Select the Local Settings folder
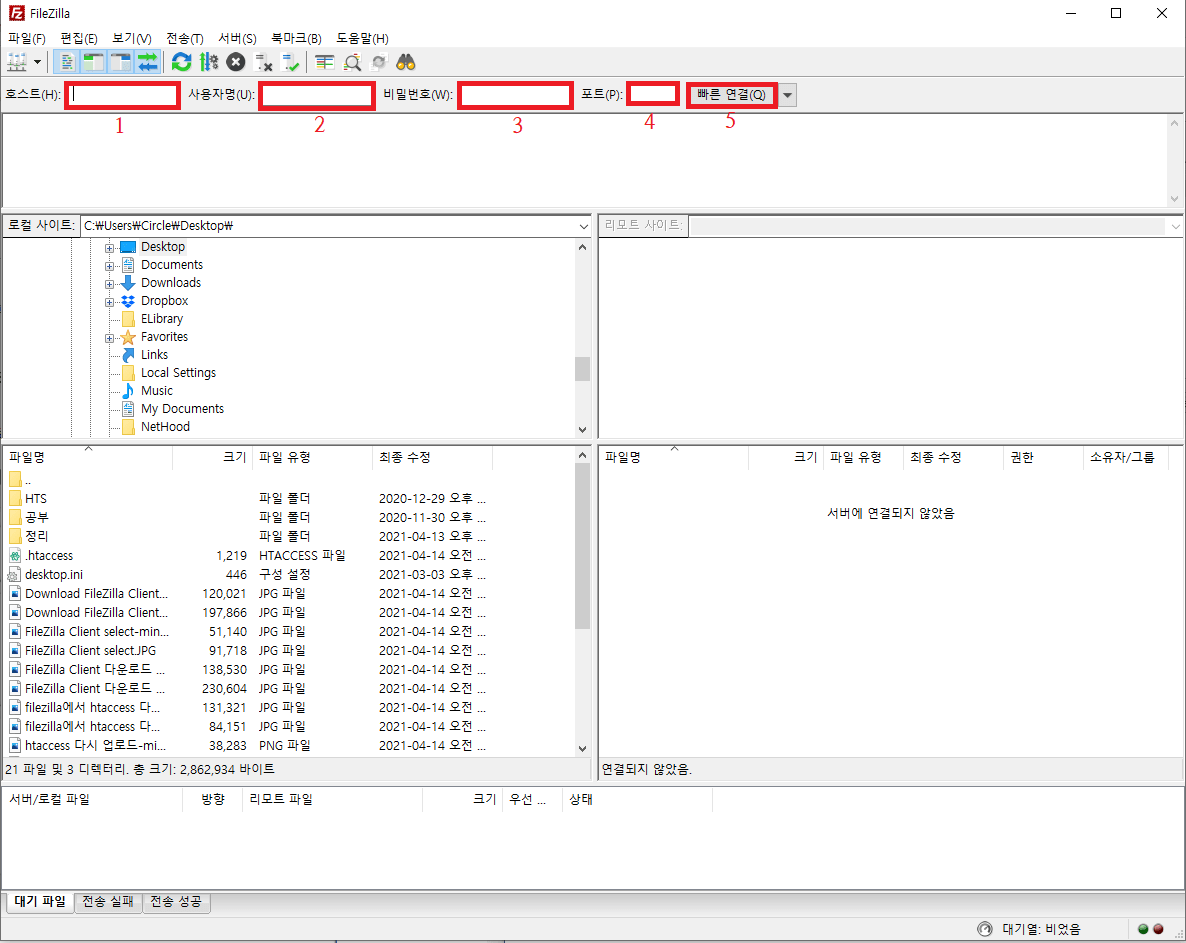1186x943 pixels. click(178, 373)
